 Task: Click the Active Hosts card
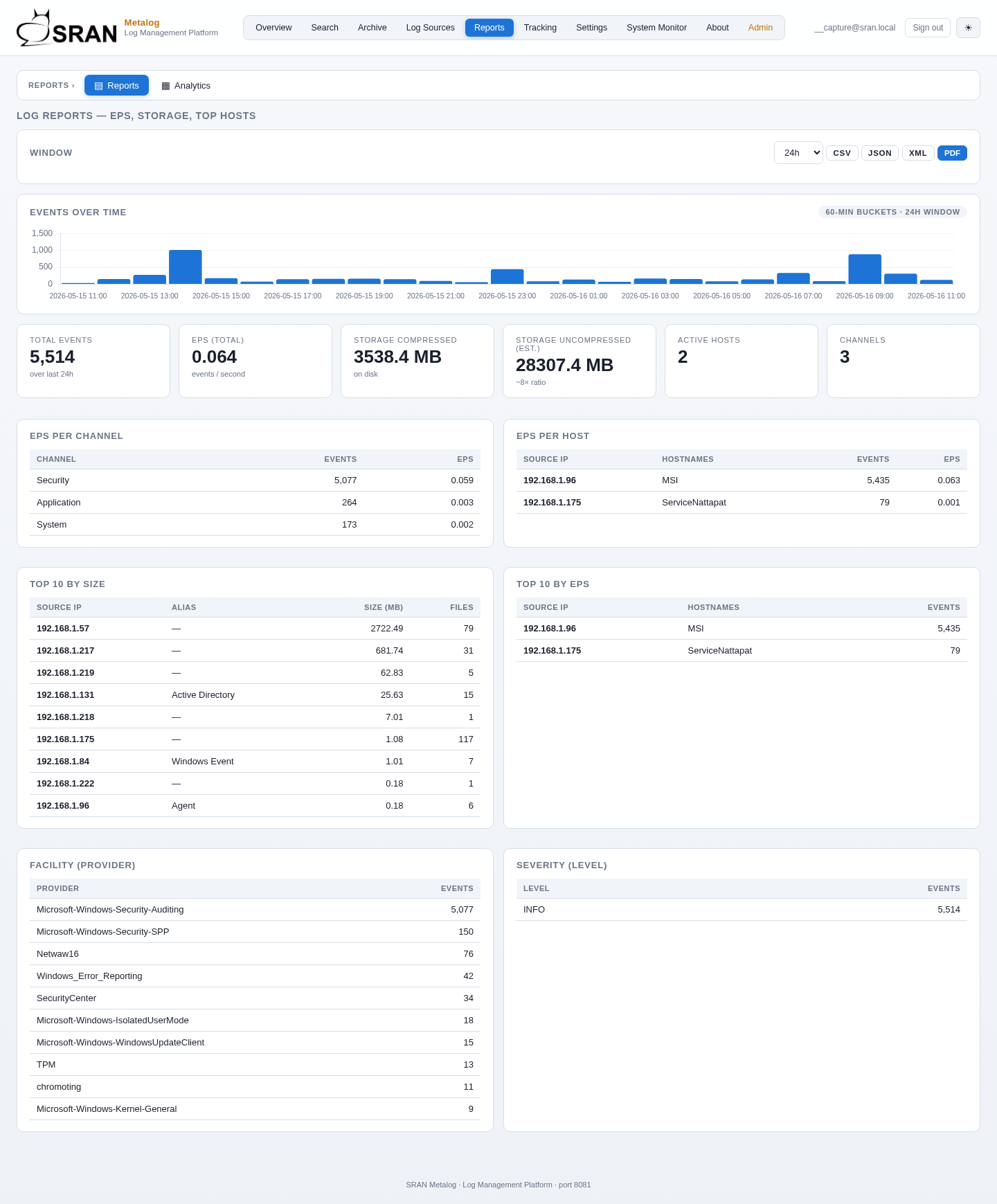pyautogui.click(x=742, y=361)
